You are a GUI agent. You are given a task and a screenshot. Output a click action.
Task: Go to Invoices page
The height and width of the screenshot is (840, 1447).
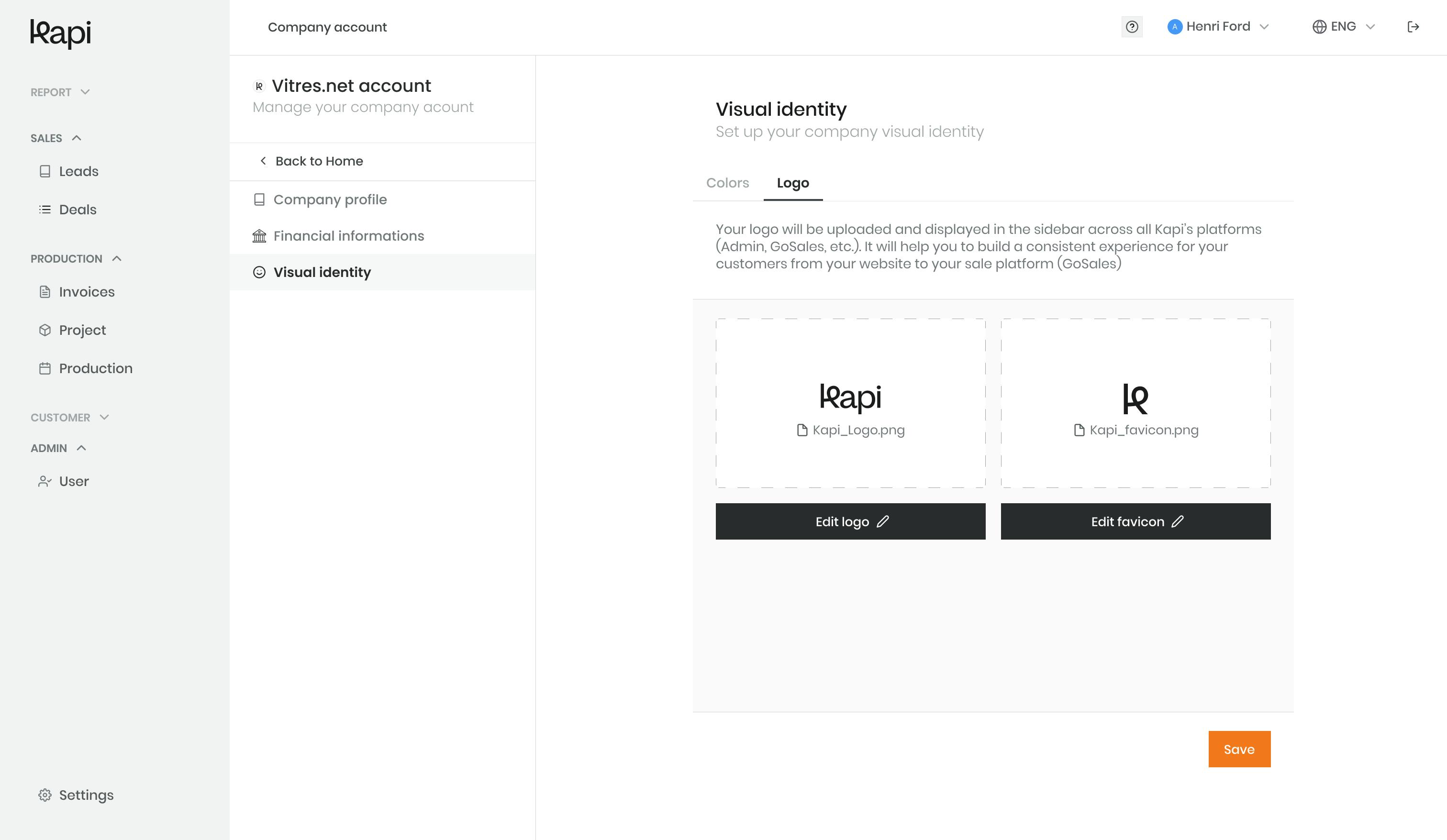point(77,292)
